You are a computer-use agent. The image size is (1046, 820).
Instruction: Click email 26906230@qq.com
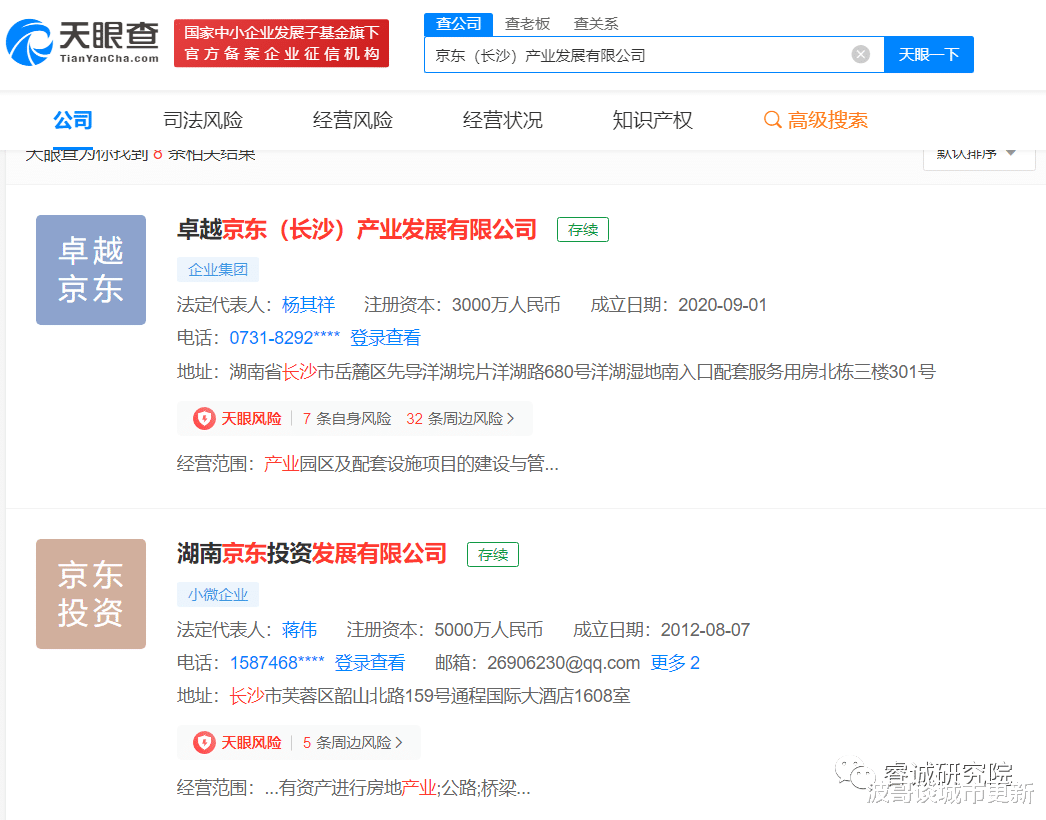(x=564, y=663)
